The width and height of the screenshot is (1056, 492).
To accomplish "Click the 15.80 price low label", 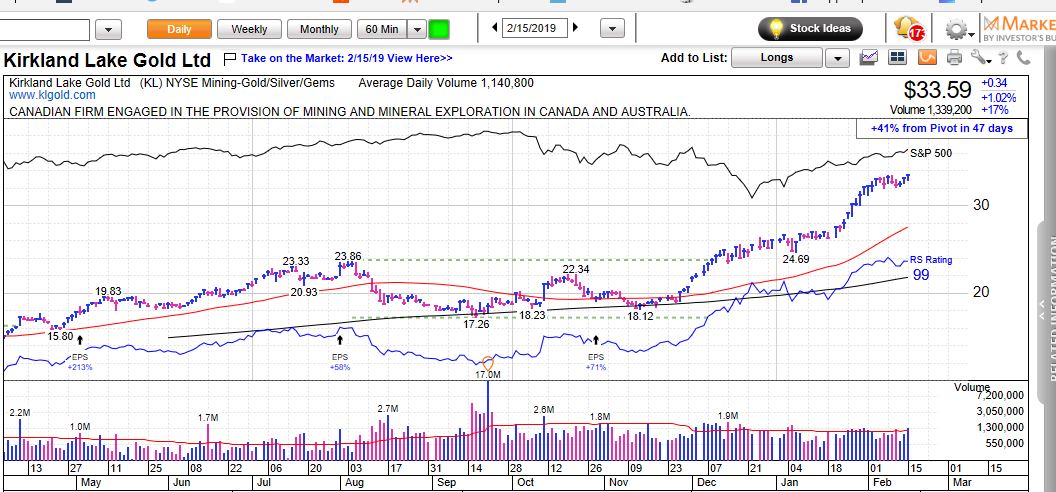I will (62, 335).
